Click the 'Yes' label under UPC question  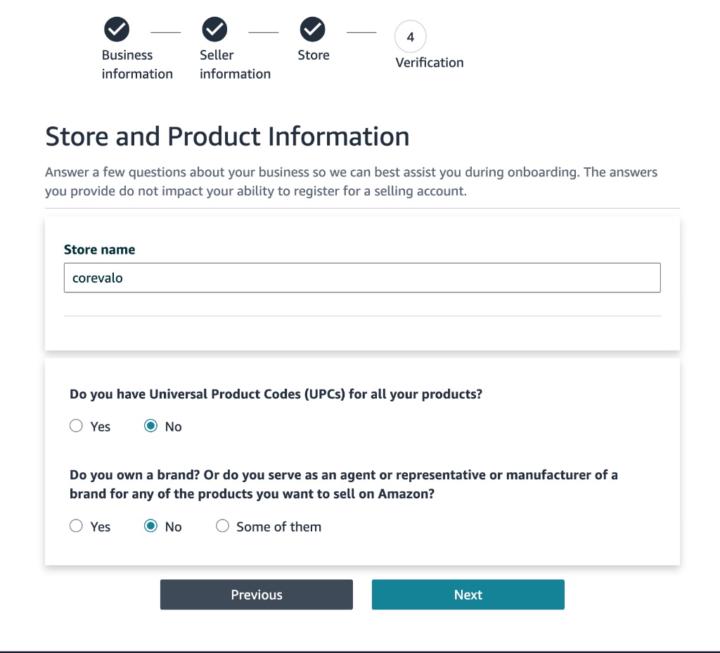coord(100,427)
